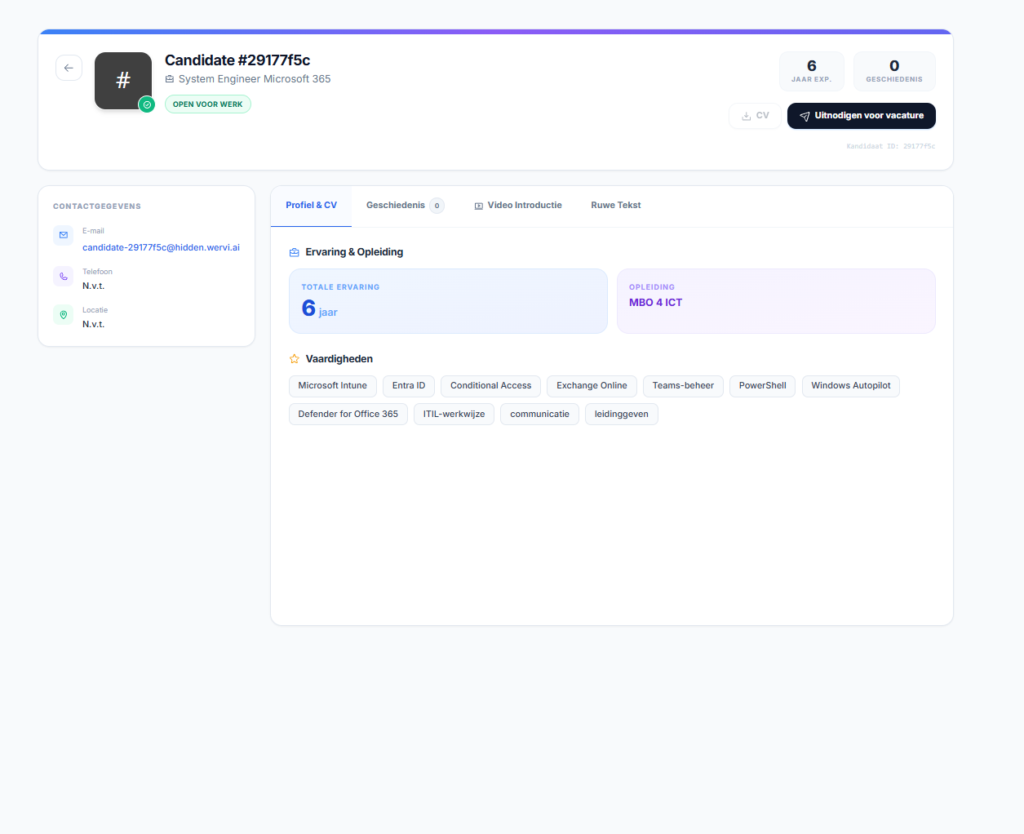
Task: Click the Ervaring & Opleiding section icon
Action: point(295,252)
